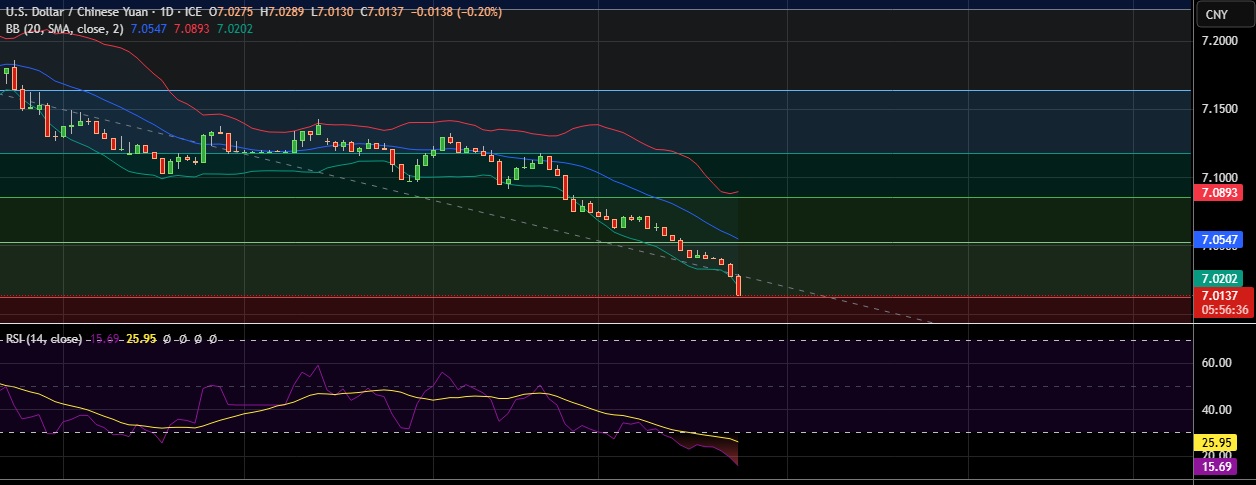Click the red BB value 7.0893 in legend
The width and height of the screenshot is (1256, 485).
coord(193,29)
